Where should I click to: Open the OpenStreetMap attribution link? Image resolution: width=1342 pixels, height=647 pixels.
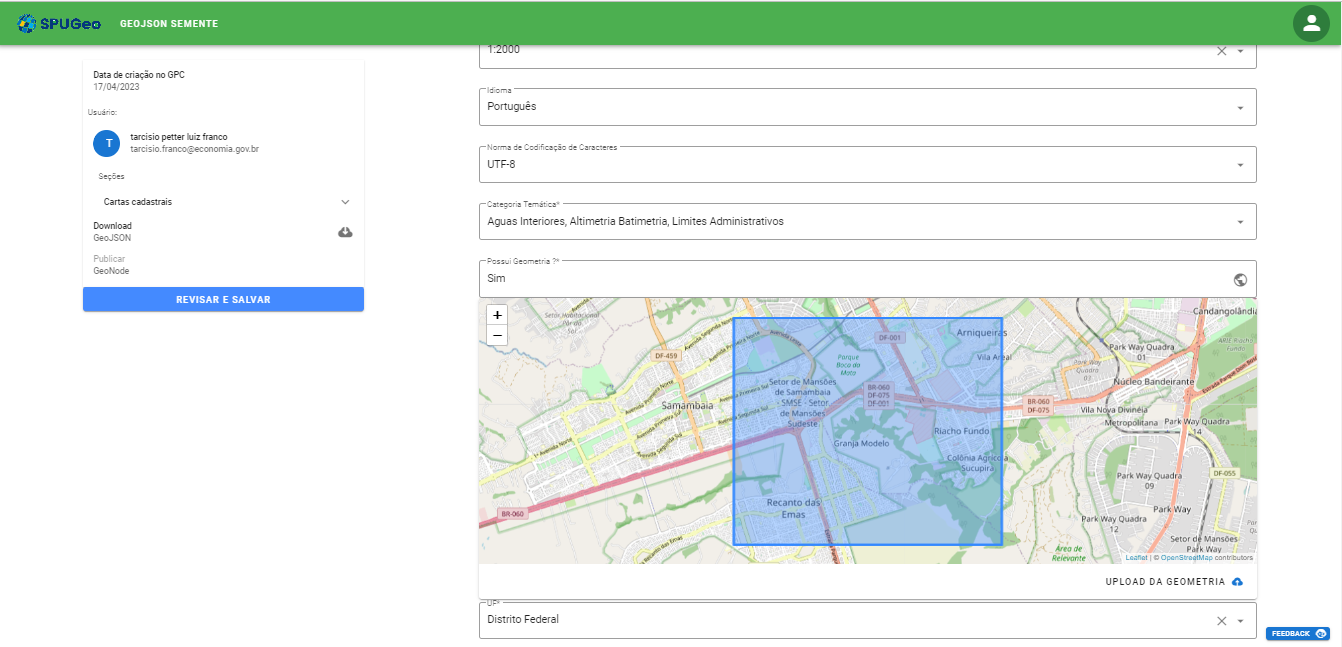[1186, 558]
